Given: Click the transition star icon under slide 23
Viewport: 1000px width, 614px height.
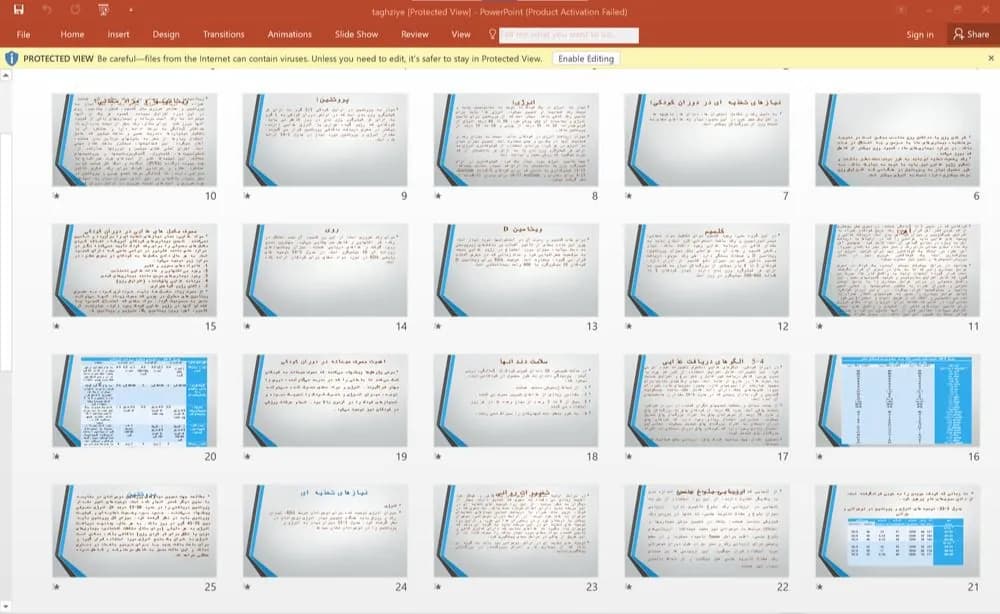Looking at the screenshot, I should (x=438, y=587).
